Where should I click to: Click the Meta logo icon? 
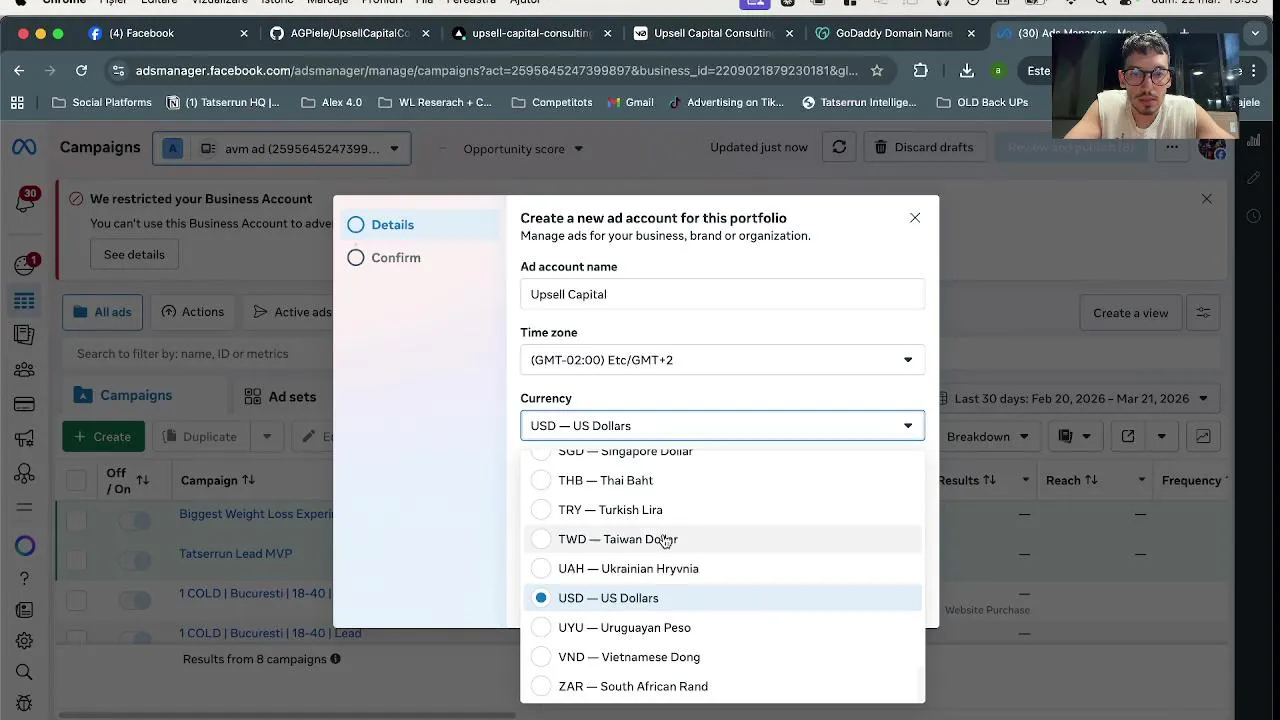(24, 147)
